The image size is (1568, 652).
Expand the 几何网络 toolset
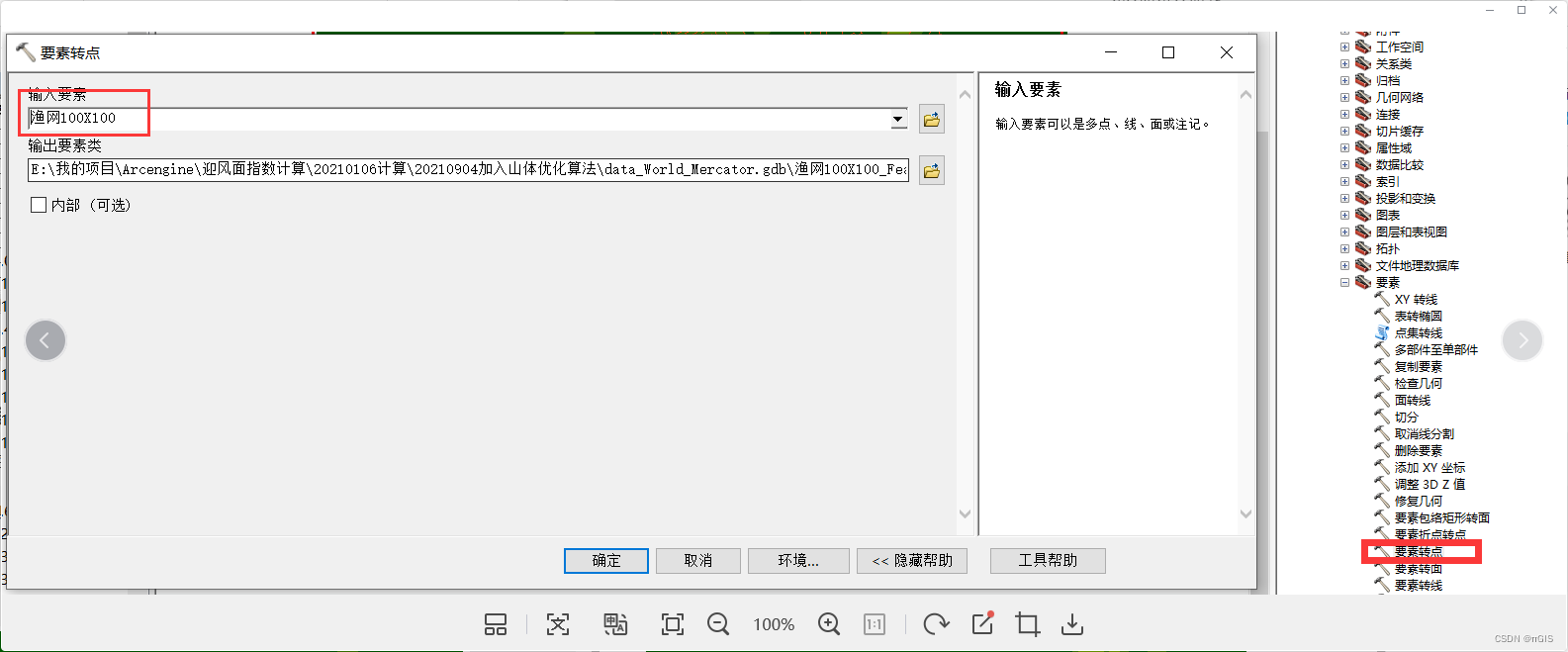[1344, 98]
